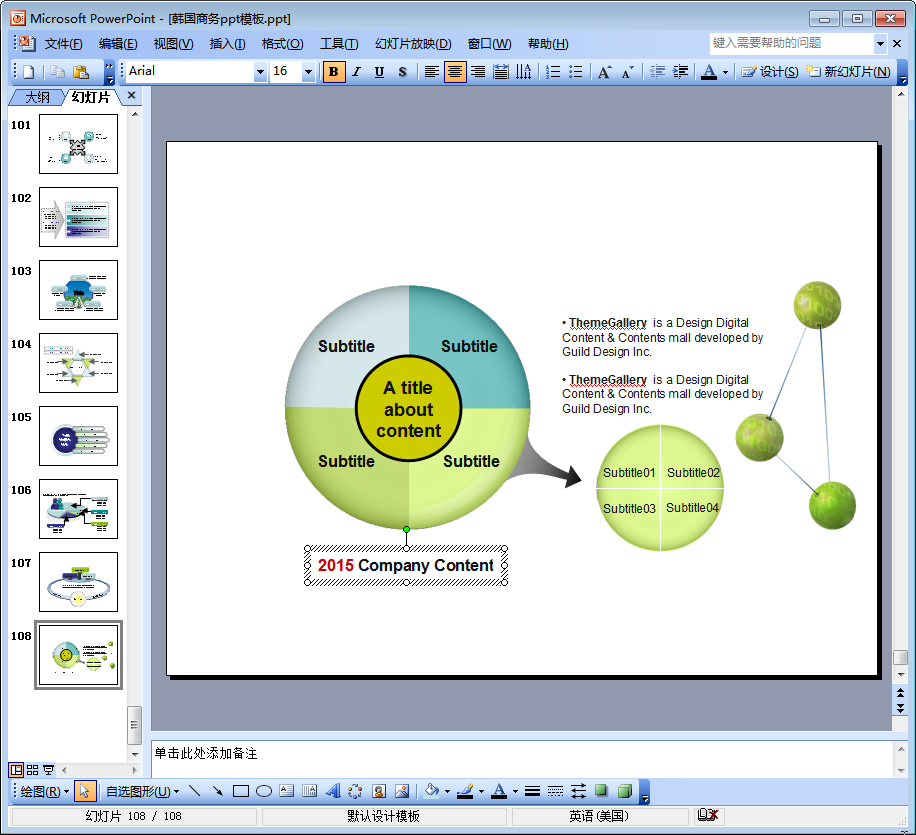The height and width of the screenshot is (835, 916).
Task: Open the Arial font name dropdown
Action: click(261, 72)
